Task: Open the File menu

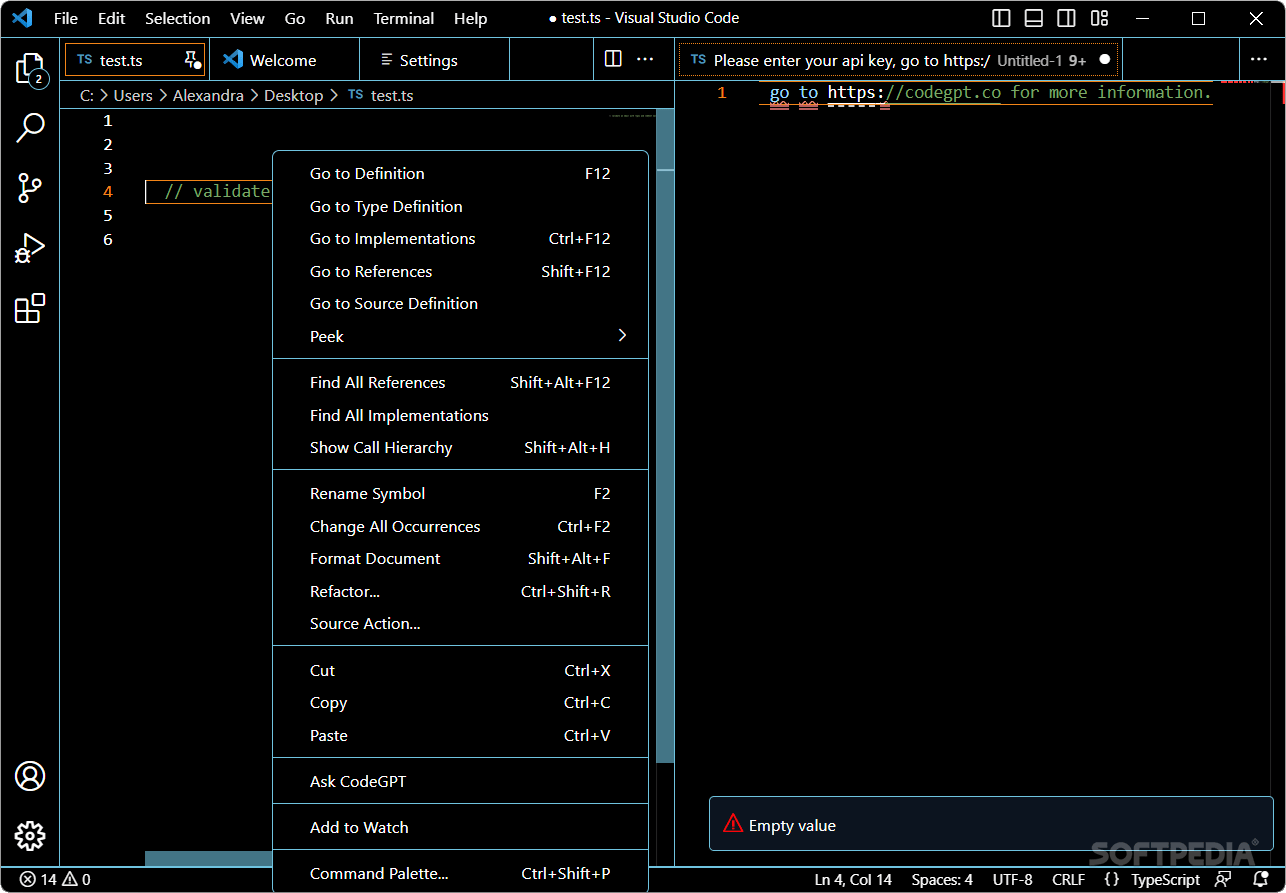Action: [65, 18]
